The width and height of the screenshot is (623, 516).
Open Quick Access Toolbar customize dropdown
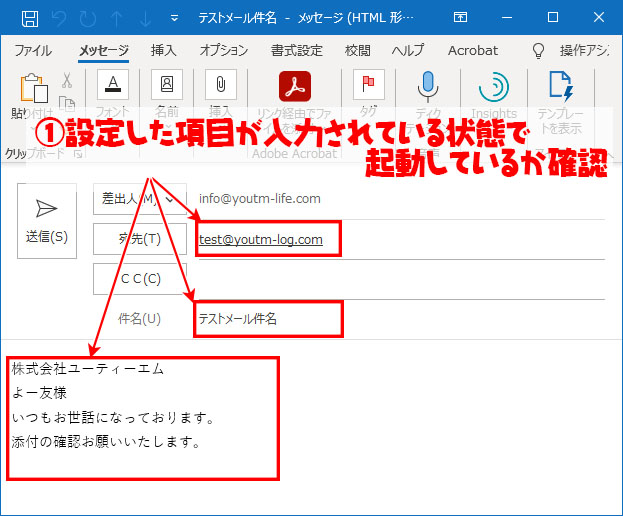[174, 18]
